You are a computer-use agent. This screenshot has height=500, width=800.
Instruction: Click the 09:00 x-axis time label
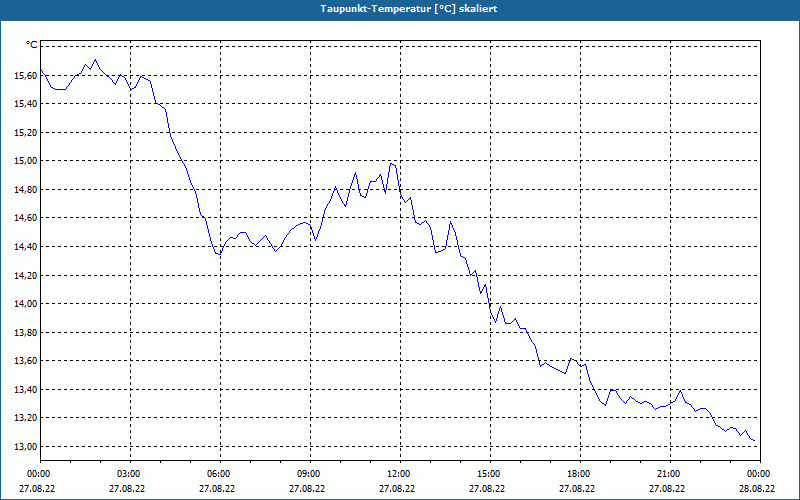pyautogui.click(x=308, y=474)
